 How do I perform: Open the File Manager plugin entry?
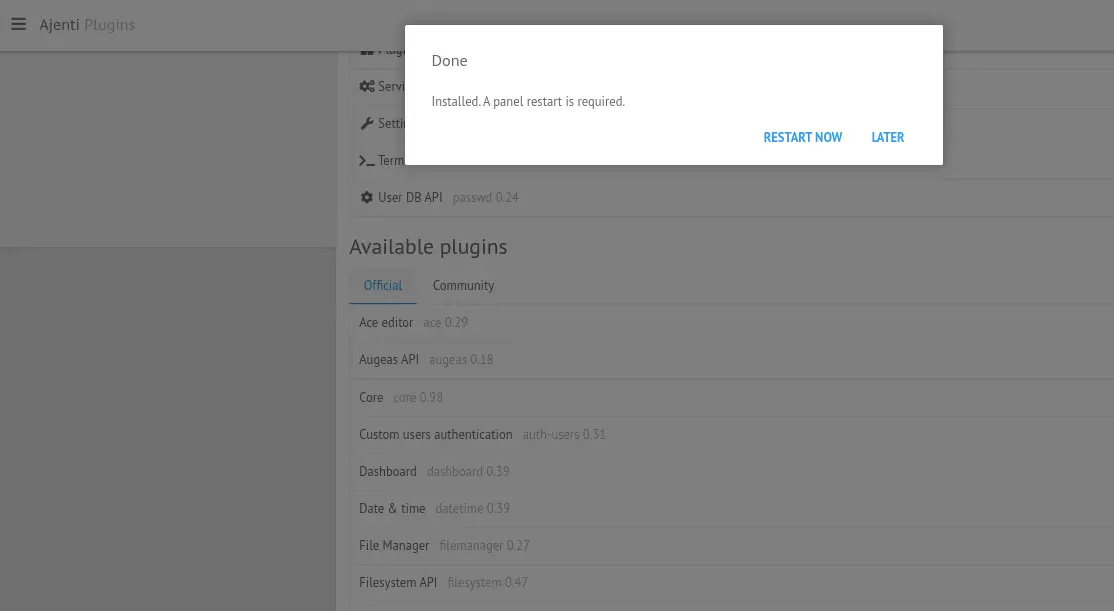coord(394,546)
